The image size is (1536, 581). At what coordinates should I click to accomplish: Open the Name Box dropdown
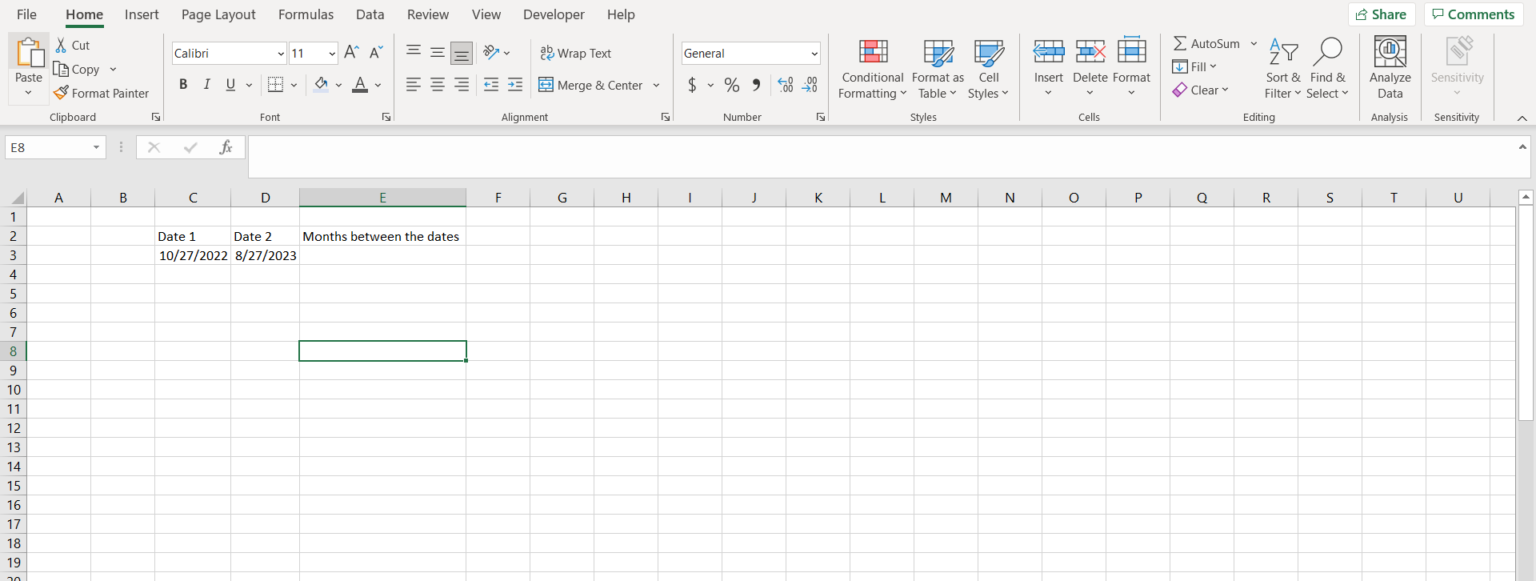97,147
